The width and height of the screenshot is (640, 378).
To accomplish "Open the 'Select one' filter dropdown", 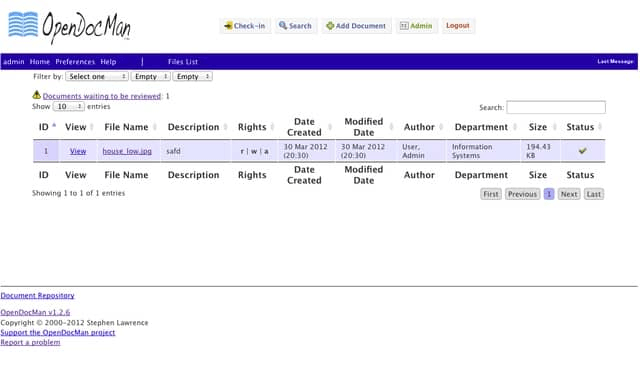I will (x=97, y=76).
